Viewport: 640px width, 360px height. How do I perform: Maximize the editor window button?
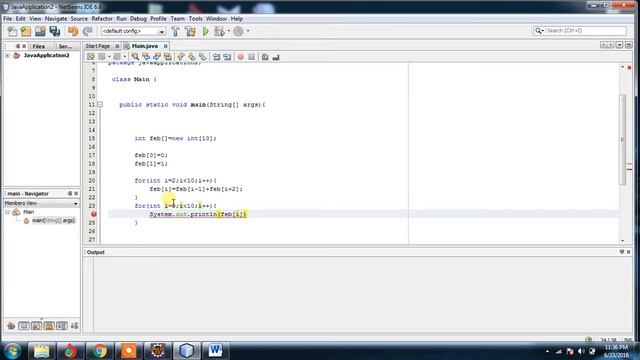click(629, 45)
